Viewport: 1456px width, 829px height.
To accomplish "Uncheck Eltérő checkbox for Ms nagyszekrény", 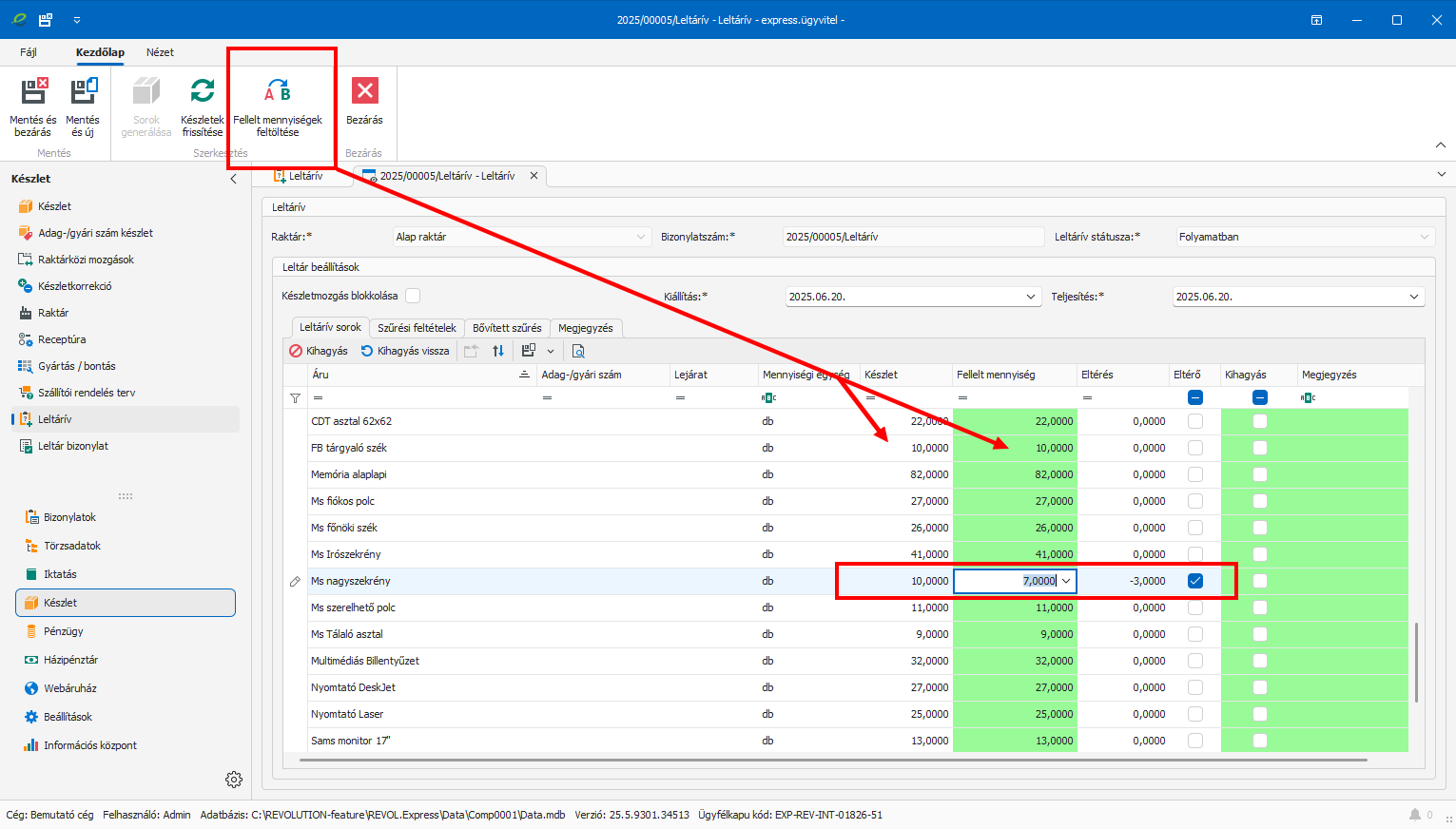I will 1195,581.
